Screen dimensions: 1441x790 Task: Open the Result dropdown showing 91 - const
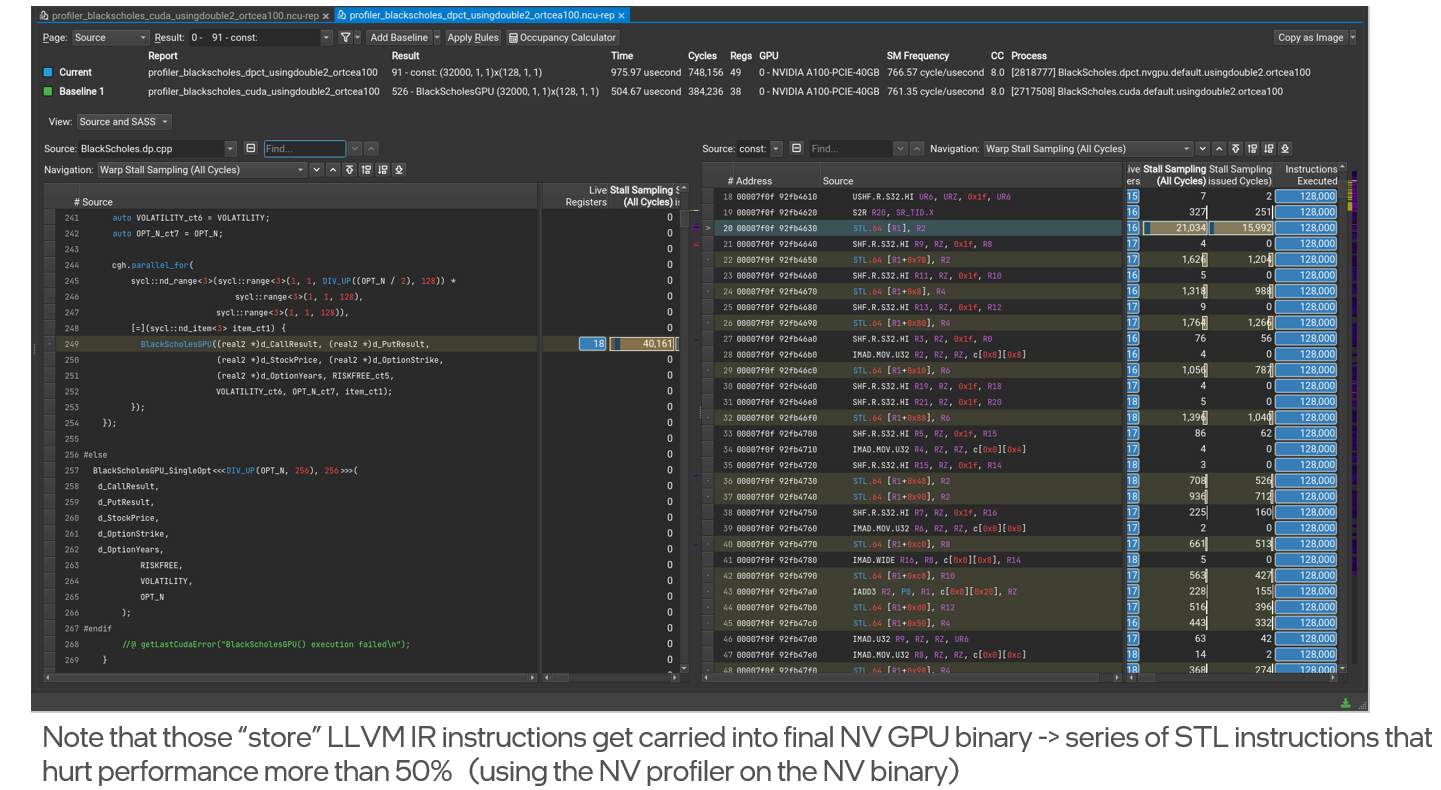pyautogui.click(x=260, y=38)
